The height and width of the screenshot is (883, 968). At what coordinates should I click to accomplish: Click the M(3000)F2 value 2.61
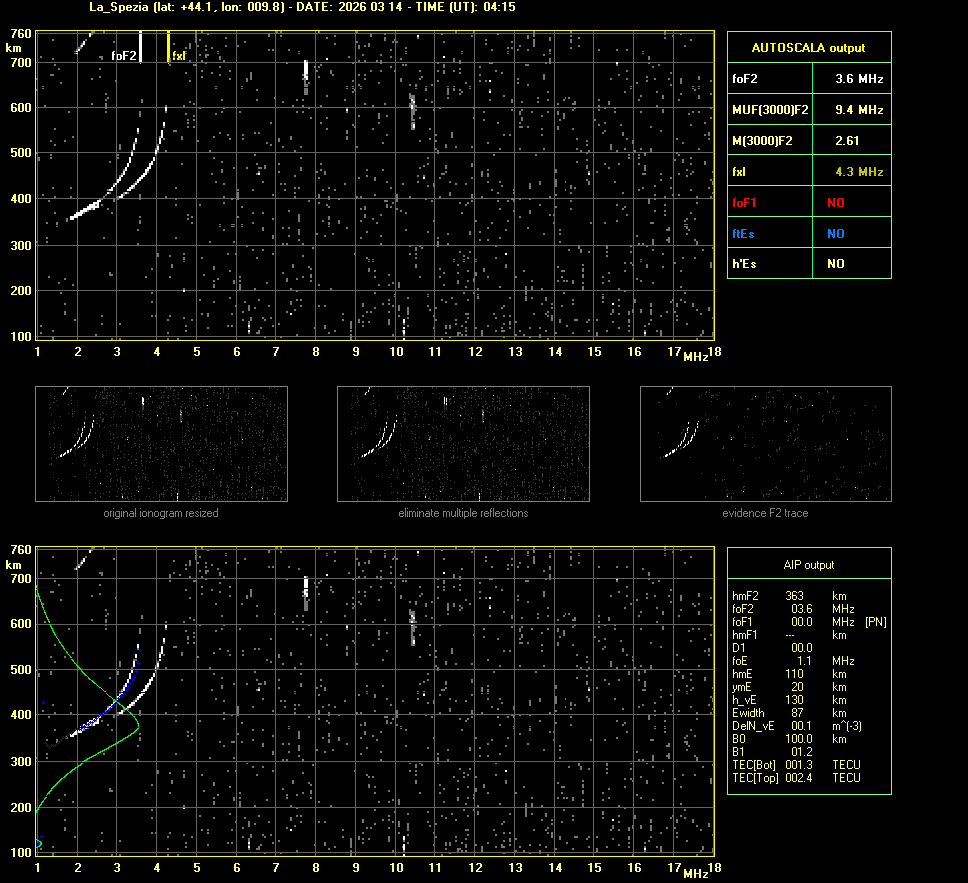(x=847, y=141)
